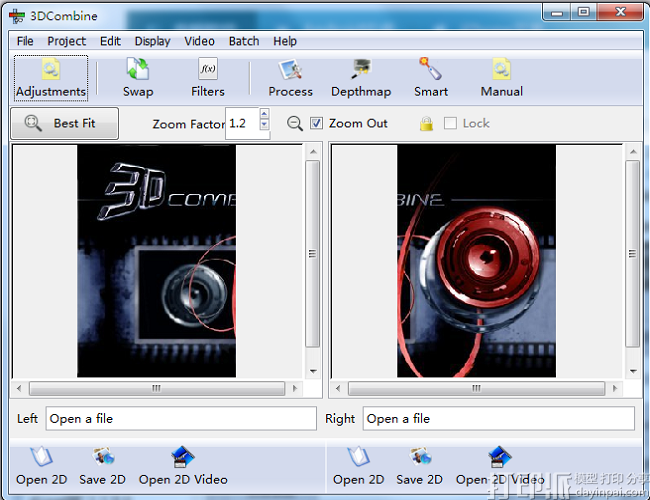
Task: Open the Filters tool
Action: click(208, 79)
